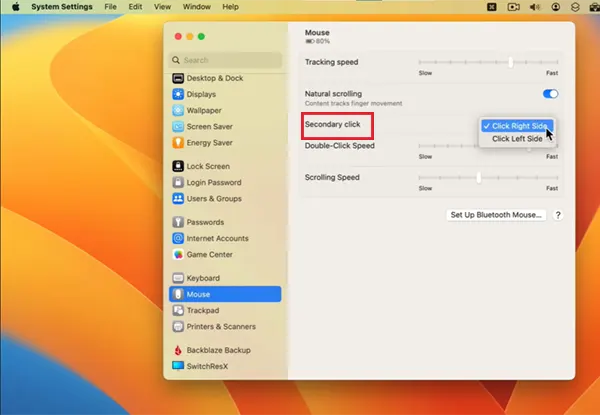
Task: Click the volume icon in menu bar
Action: point(535,7)
